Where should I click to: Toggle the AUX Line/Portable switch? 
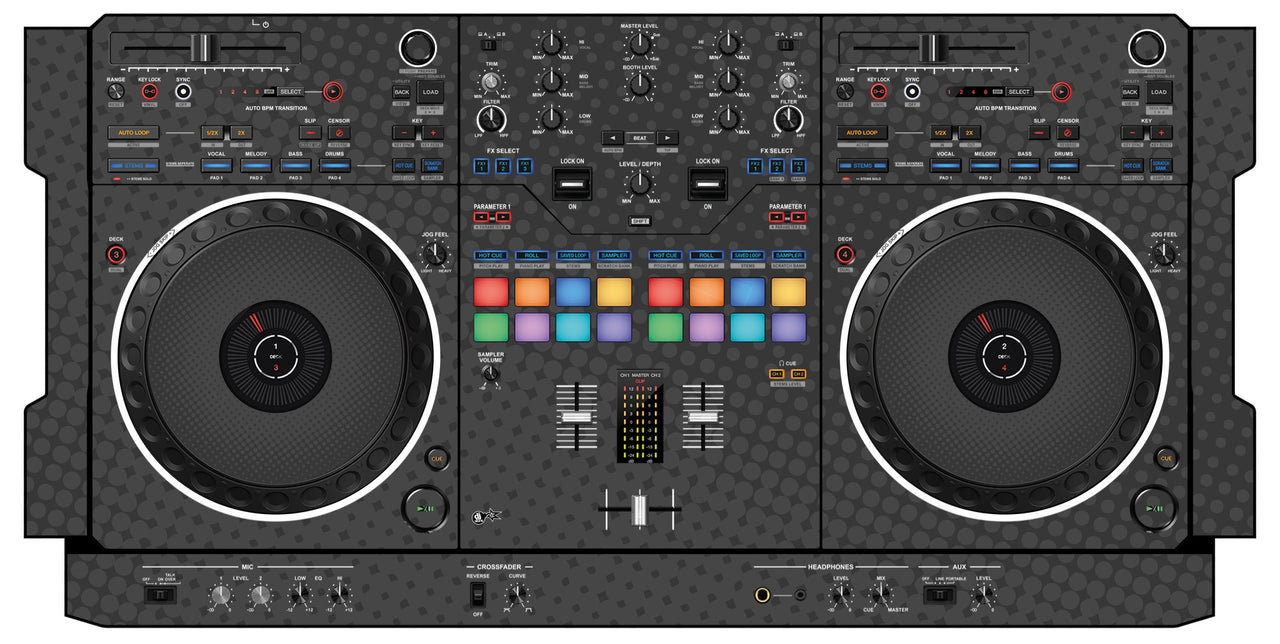pyautogui.click(x=938, y=596)
